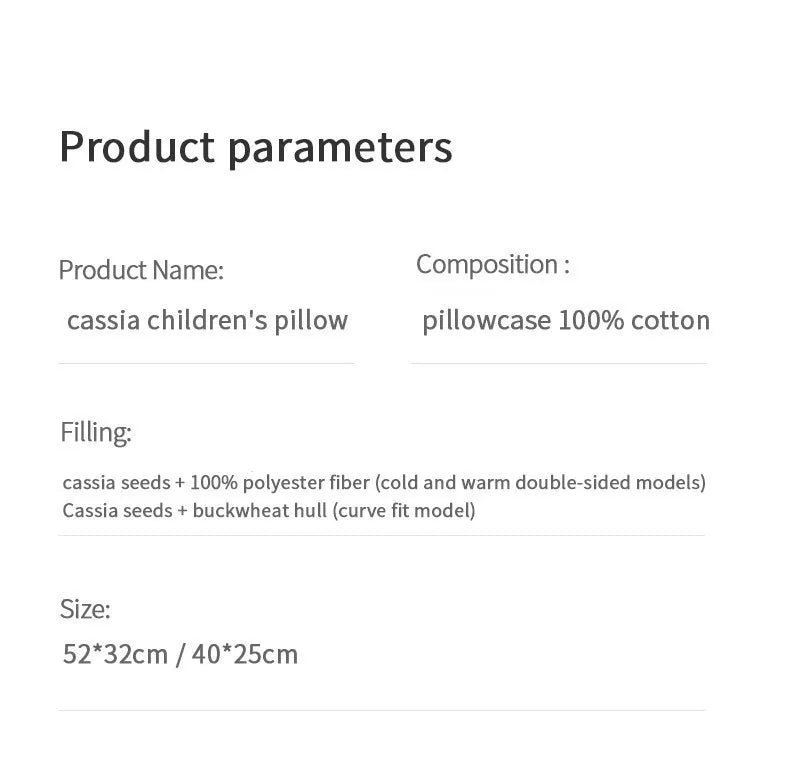This screenshot has width=790, height=774.
Task: Click cassia children's pillow text
Action: (207, 321)
